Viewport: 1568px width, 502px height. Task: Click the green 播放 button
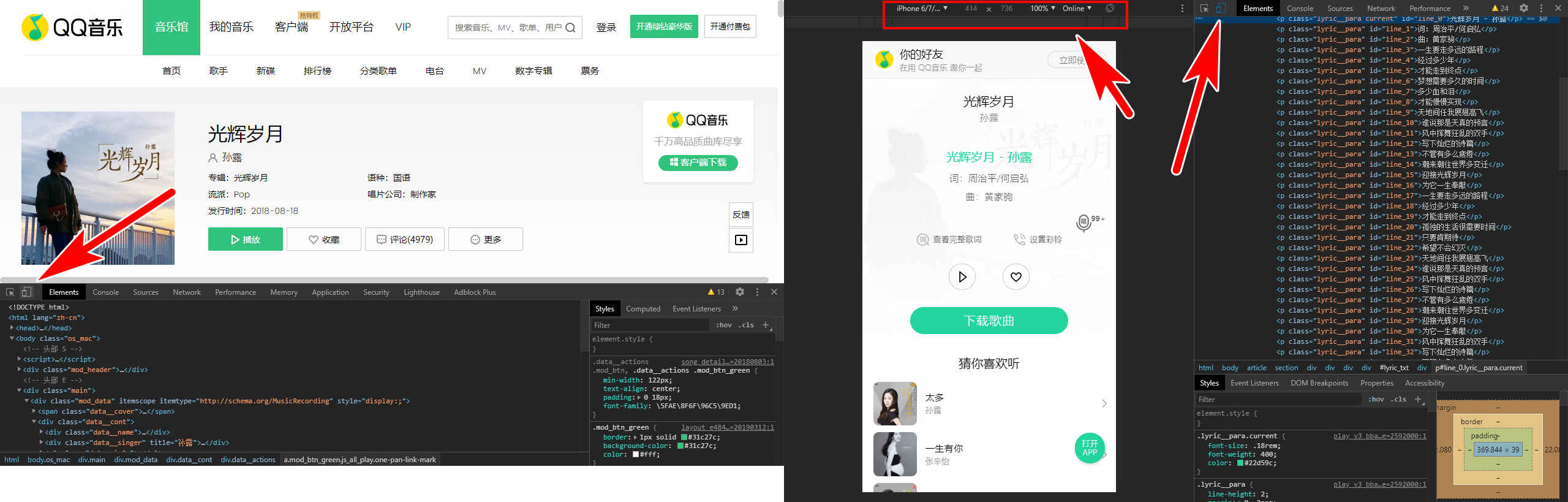[x=246, y=239]
